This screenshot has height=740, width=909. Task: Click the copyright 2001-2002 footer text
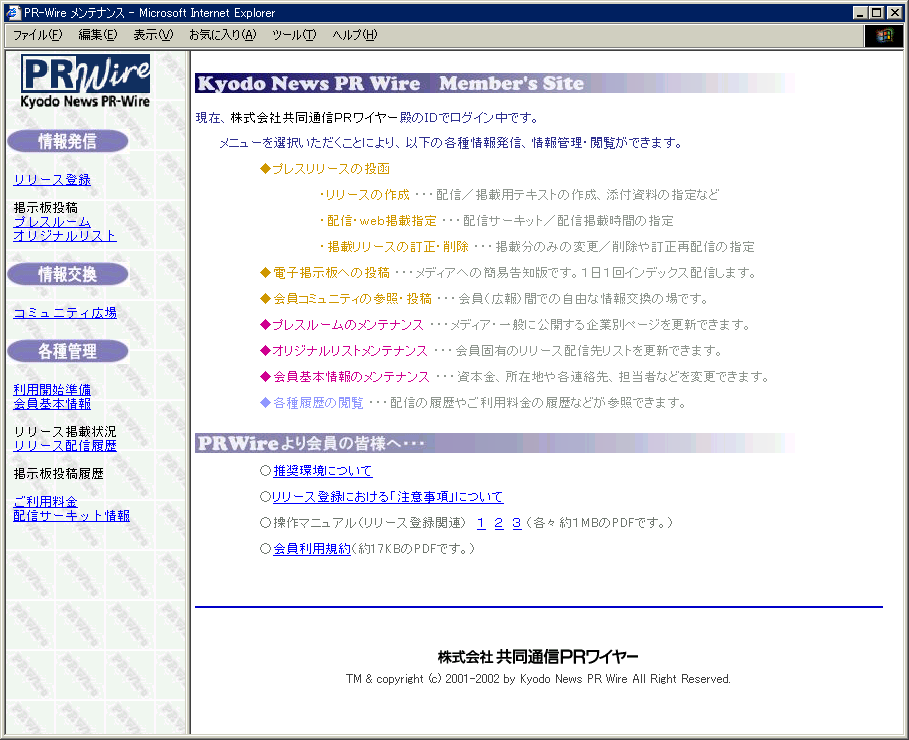coord(538,679)
